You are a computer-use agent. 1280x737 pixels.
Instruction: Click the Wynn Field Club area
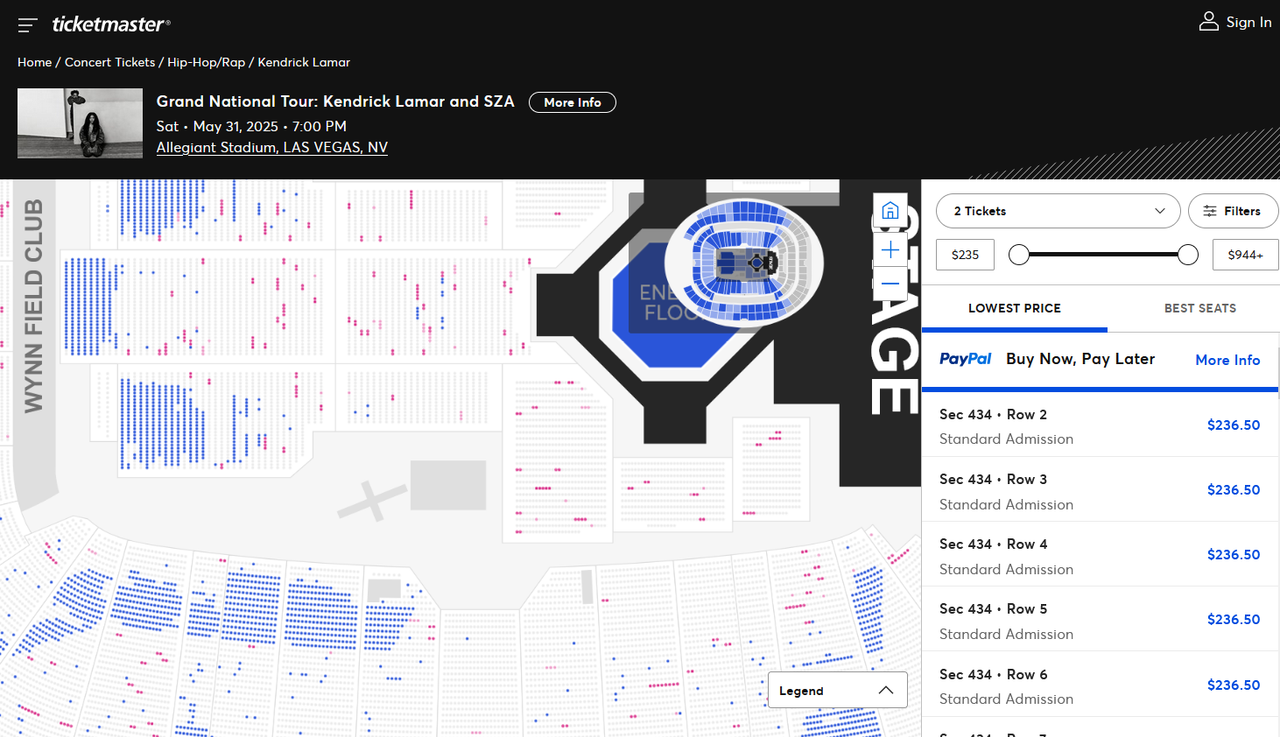33,306
